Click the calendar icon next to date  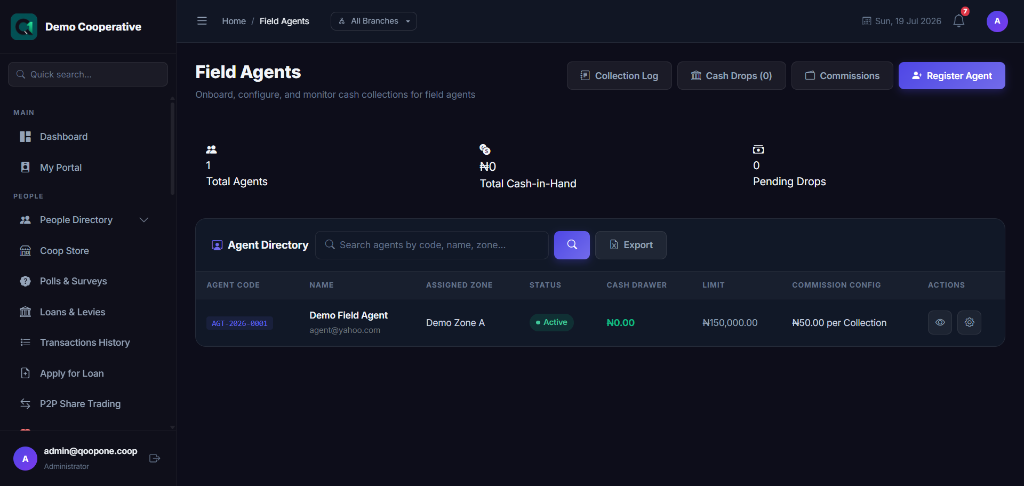867,21
